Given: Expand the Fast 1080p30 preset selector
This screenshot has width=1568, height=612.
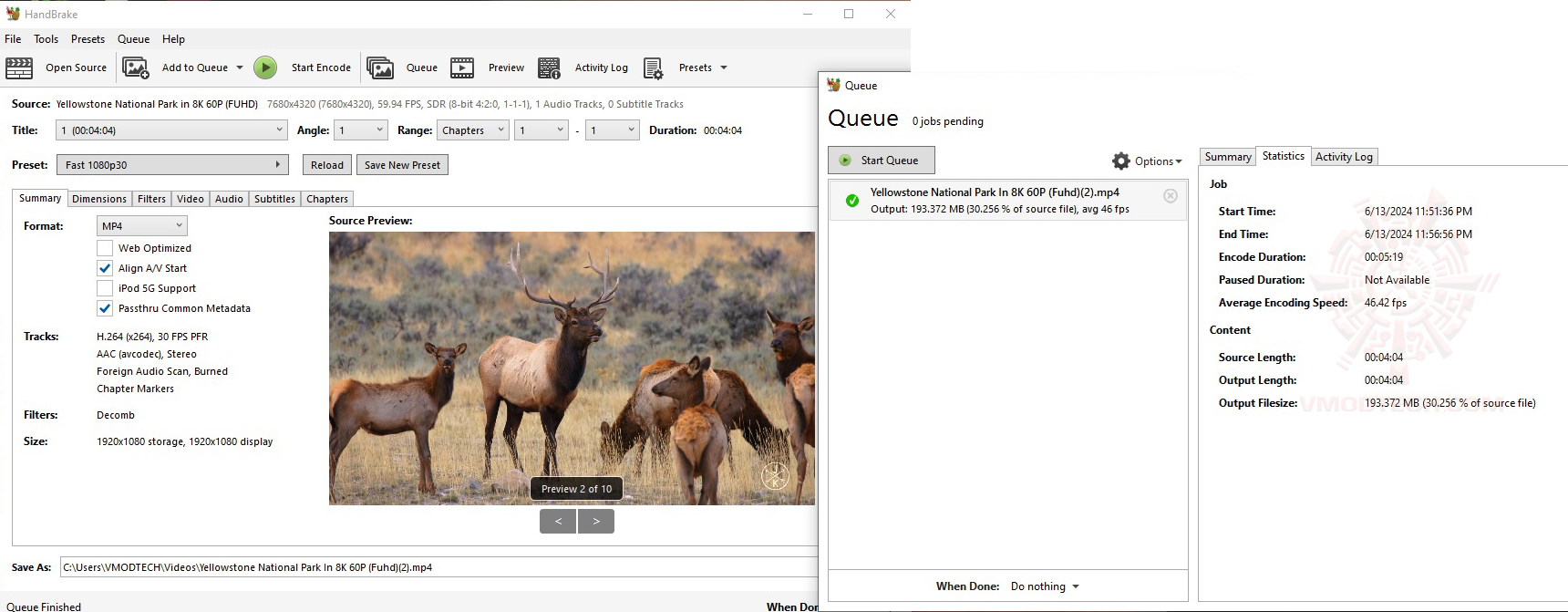Looking at the screenshot, I should click(x=172, y=165).
